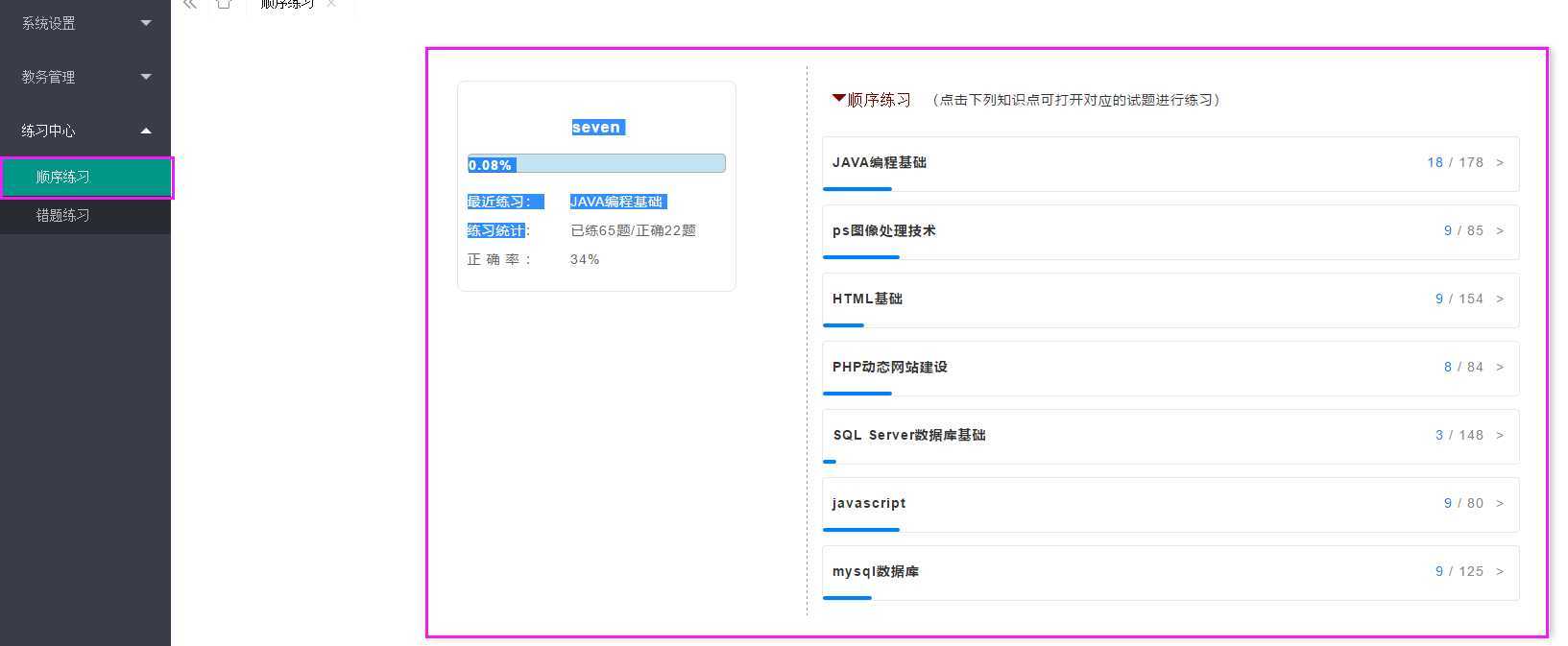1568x646 pixels.
Task: Click the double-left arrow tab scroll icon
Action: coord(190,5)
